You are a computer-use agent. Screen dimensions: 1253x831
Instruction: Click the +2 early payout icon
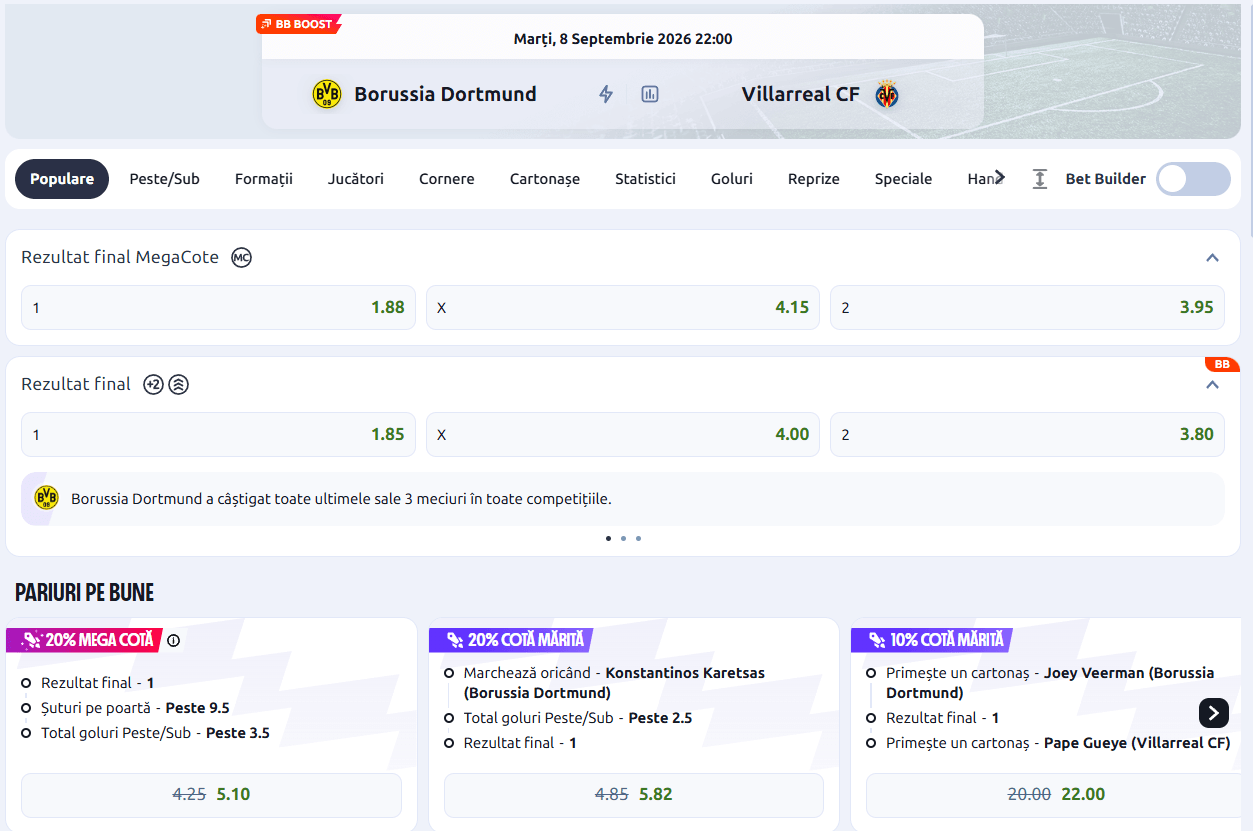point(153,384)
